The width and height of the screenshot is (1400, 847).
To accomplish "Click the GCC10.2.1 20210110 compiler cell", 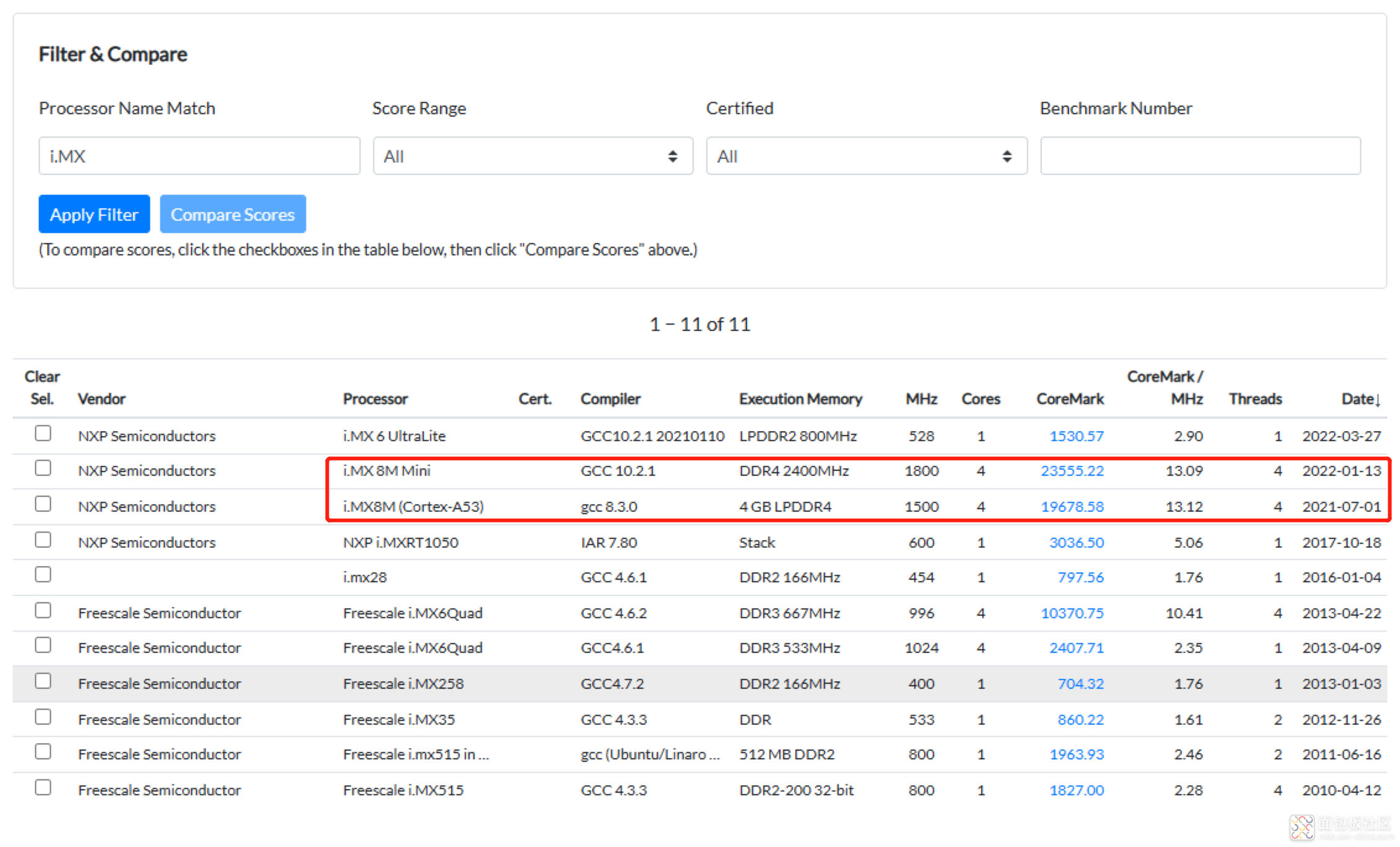I will point(652,436).
